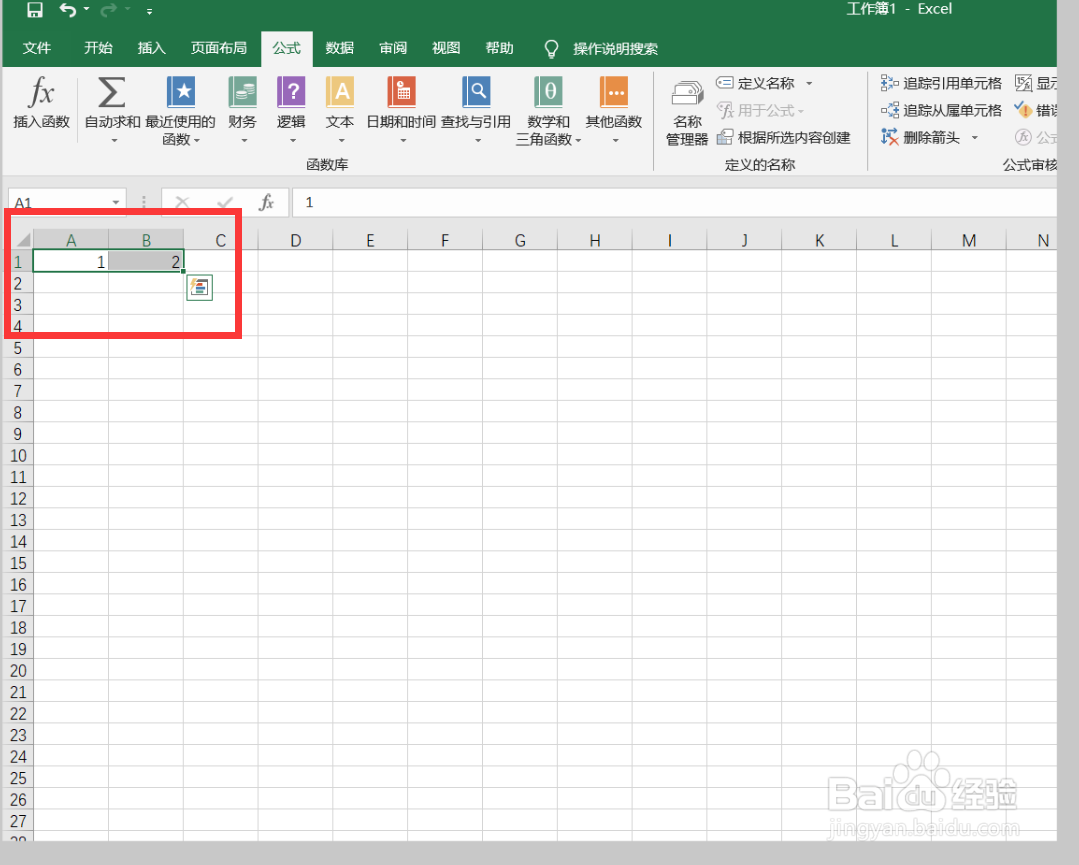Open the Name Box dropdown arrow

tap(115, 201)
